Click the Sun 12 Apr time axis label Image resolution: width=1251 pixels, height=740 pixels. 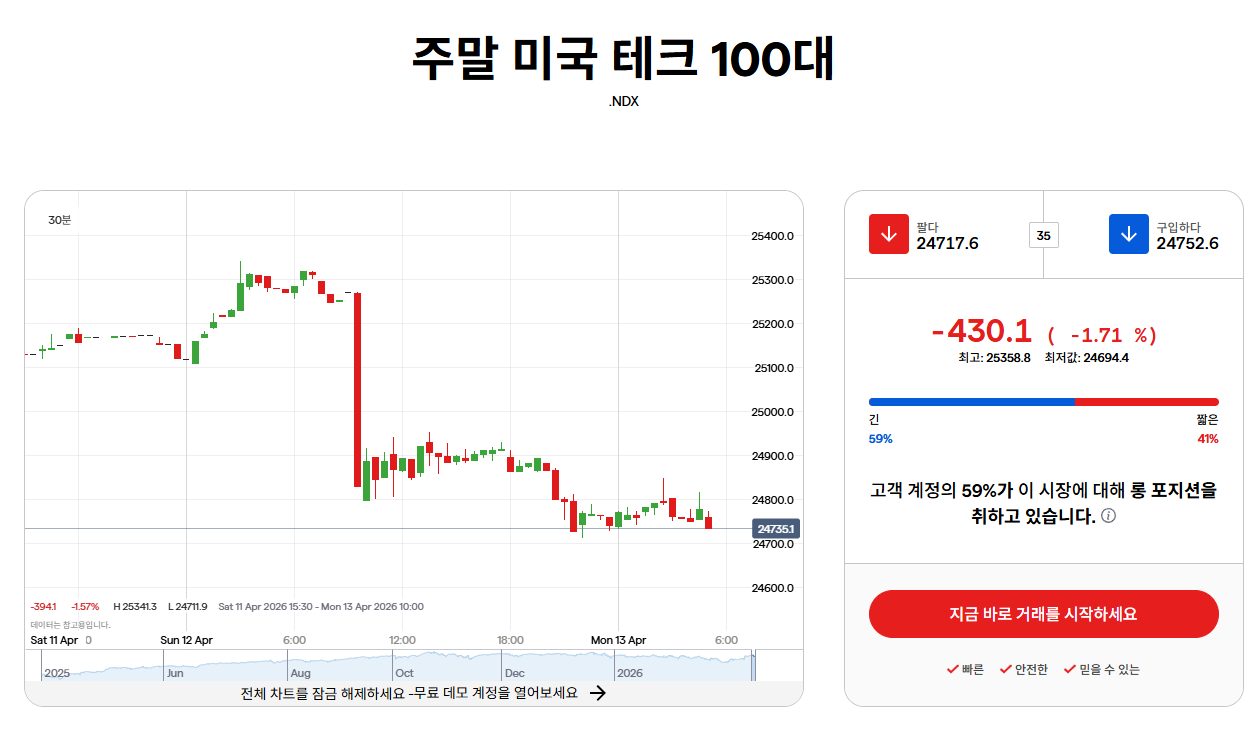pyautogui.click(x=186, y=640)
